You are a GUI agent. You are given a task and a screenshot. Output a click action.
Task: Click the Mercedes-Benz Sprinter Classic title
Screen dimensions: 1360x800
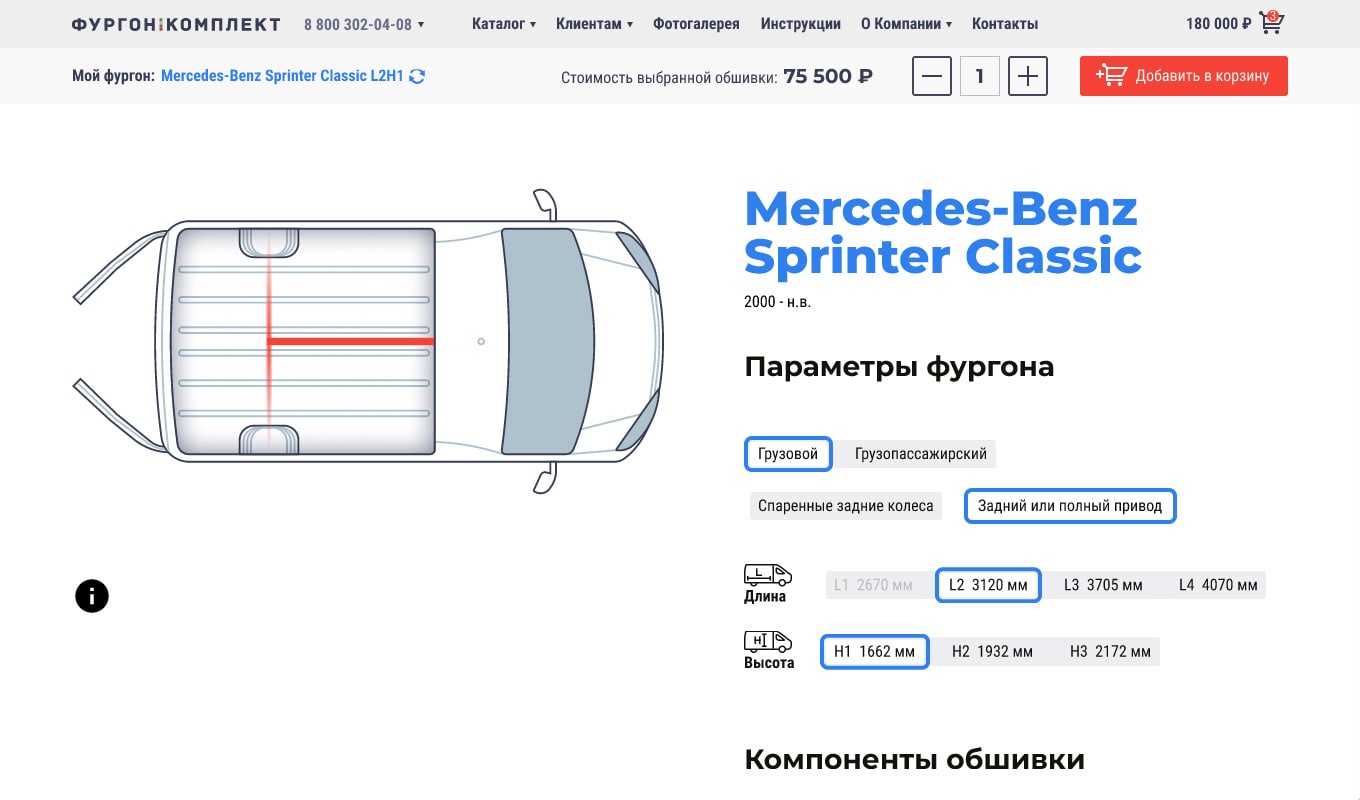pyautogui.click(x=942, y=233)
